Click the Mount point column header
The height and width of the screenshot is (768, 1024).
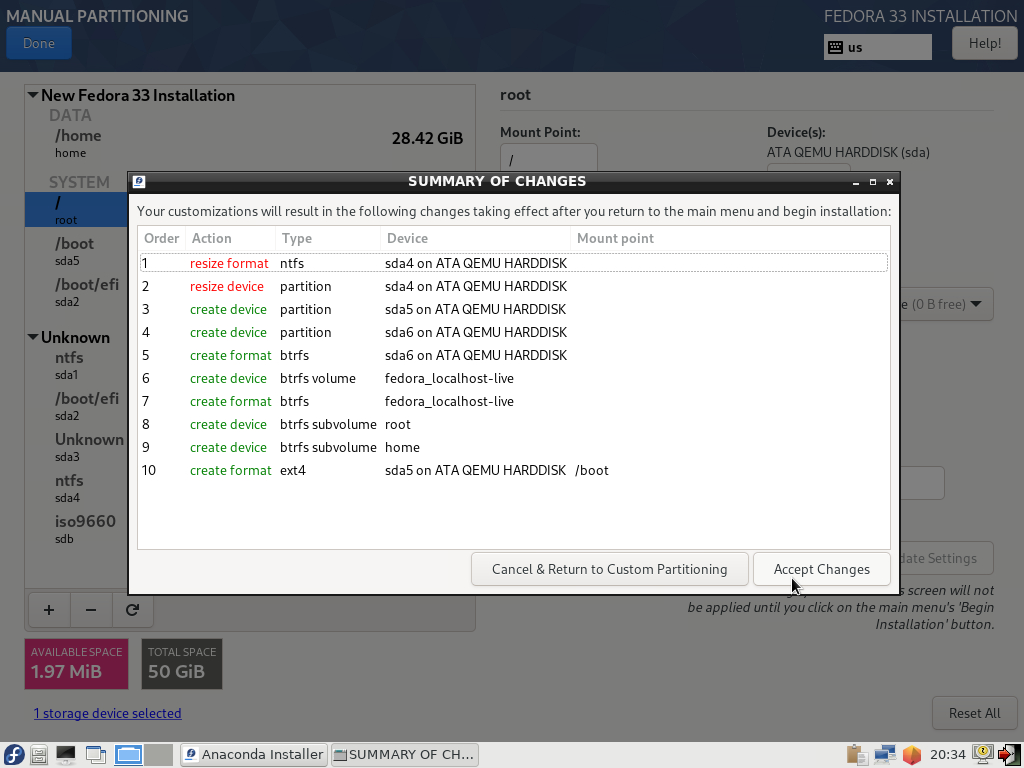point(730,238)
